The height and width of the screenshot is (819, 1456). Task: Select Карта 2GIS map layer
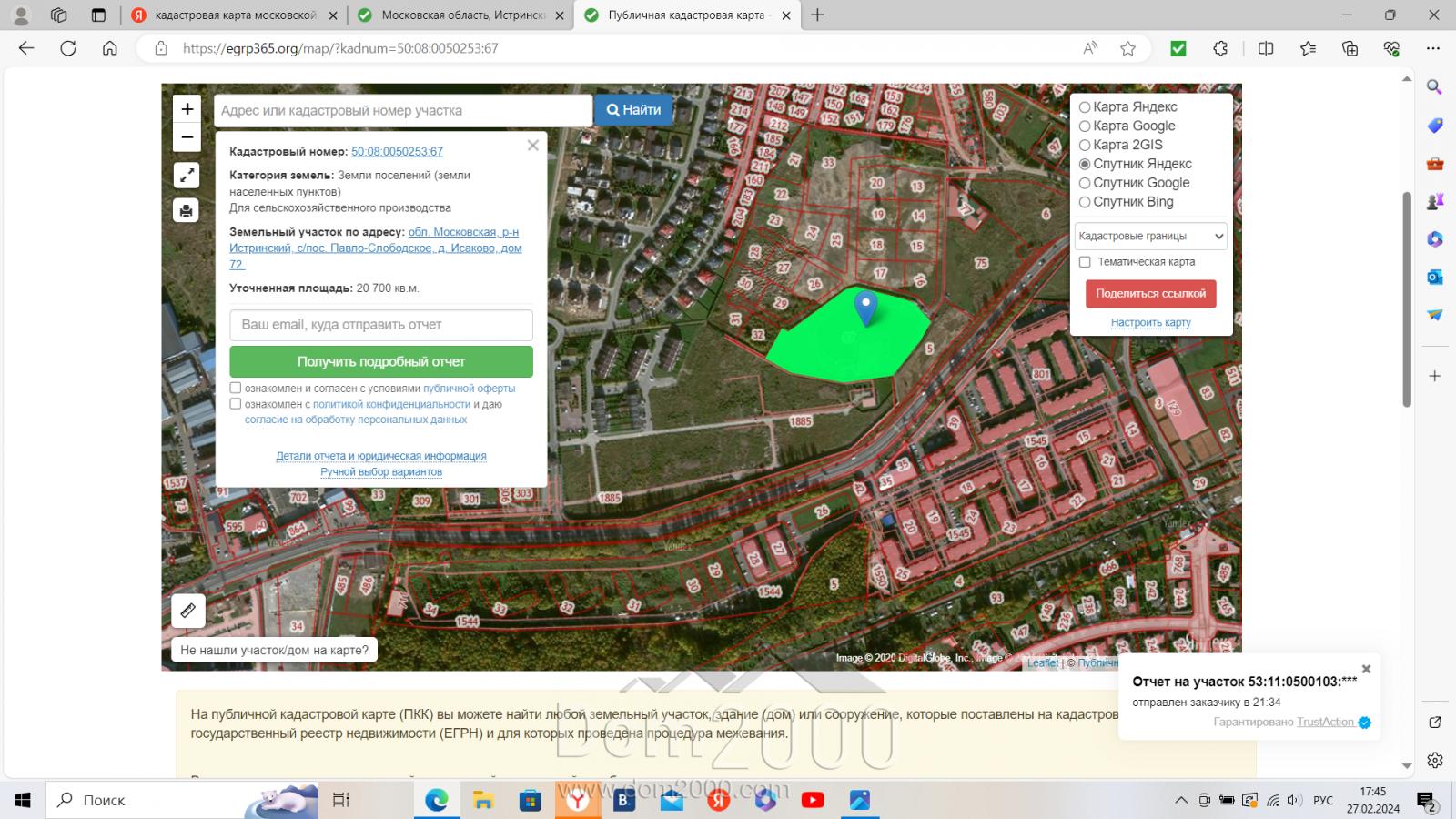pyautogui.click(x=1085, y=146)
